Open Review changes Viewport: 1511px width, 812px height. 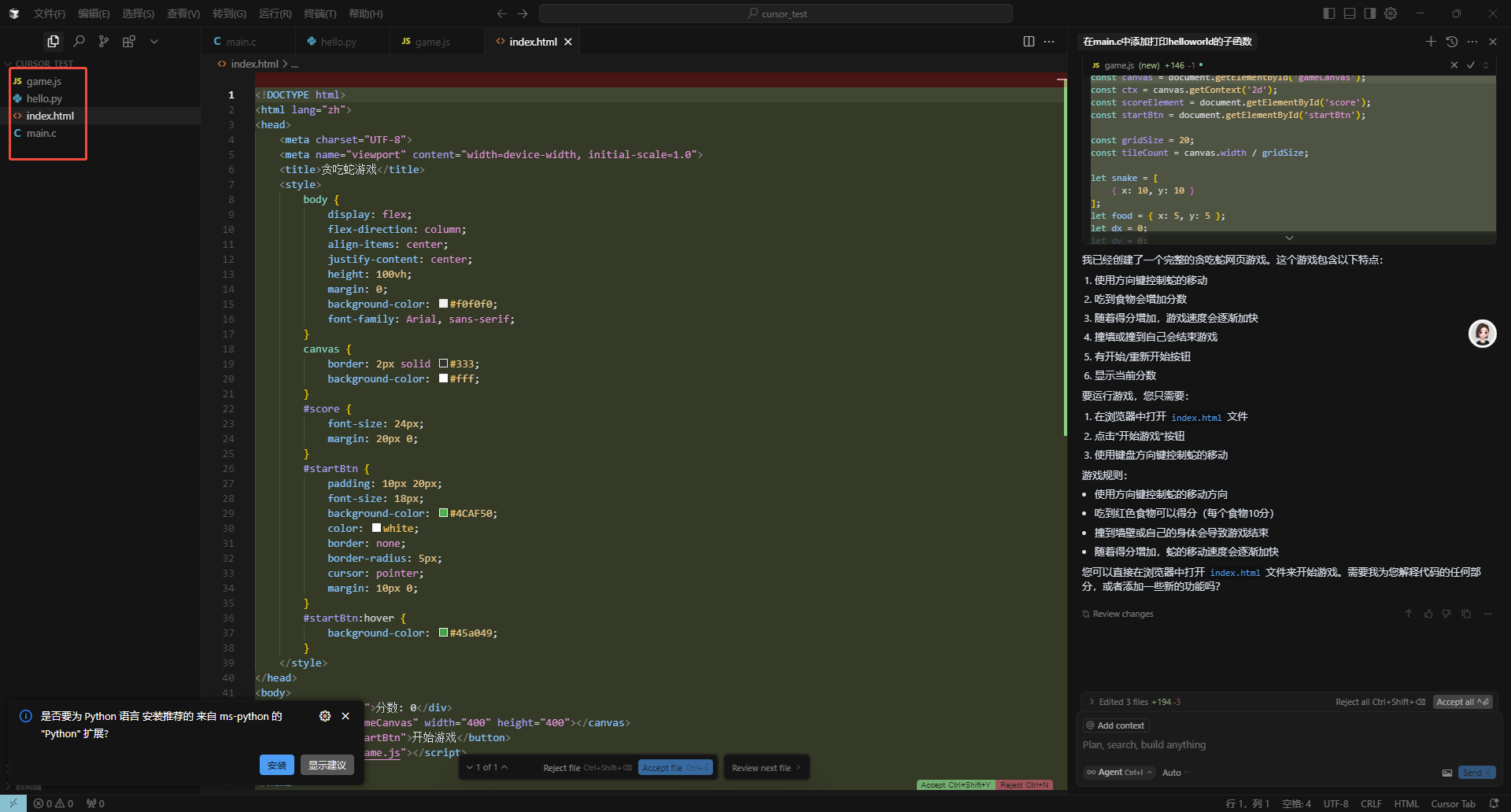[1118, 614]
